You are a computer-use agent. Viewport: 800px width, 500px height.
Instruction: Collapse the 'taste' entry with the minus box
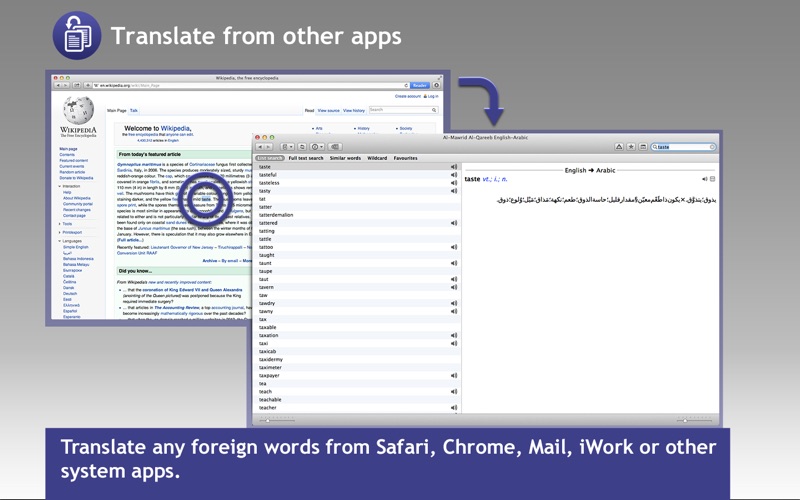click(x=713, y=179)
